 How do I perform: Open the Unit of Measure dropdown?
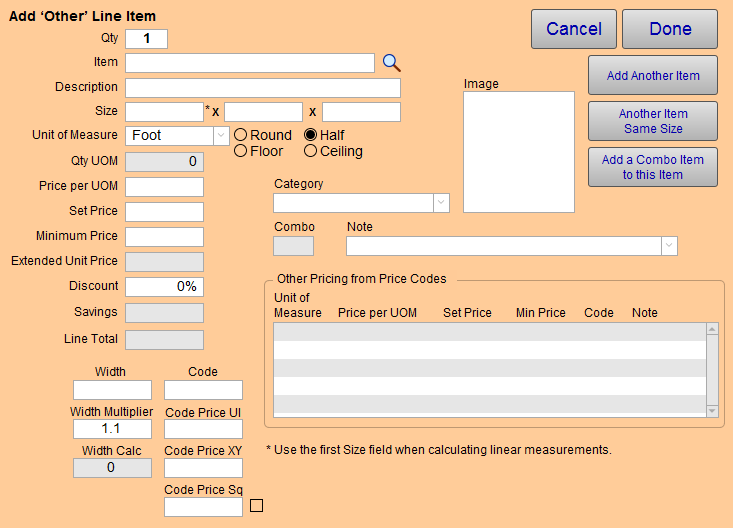point(221,135)
